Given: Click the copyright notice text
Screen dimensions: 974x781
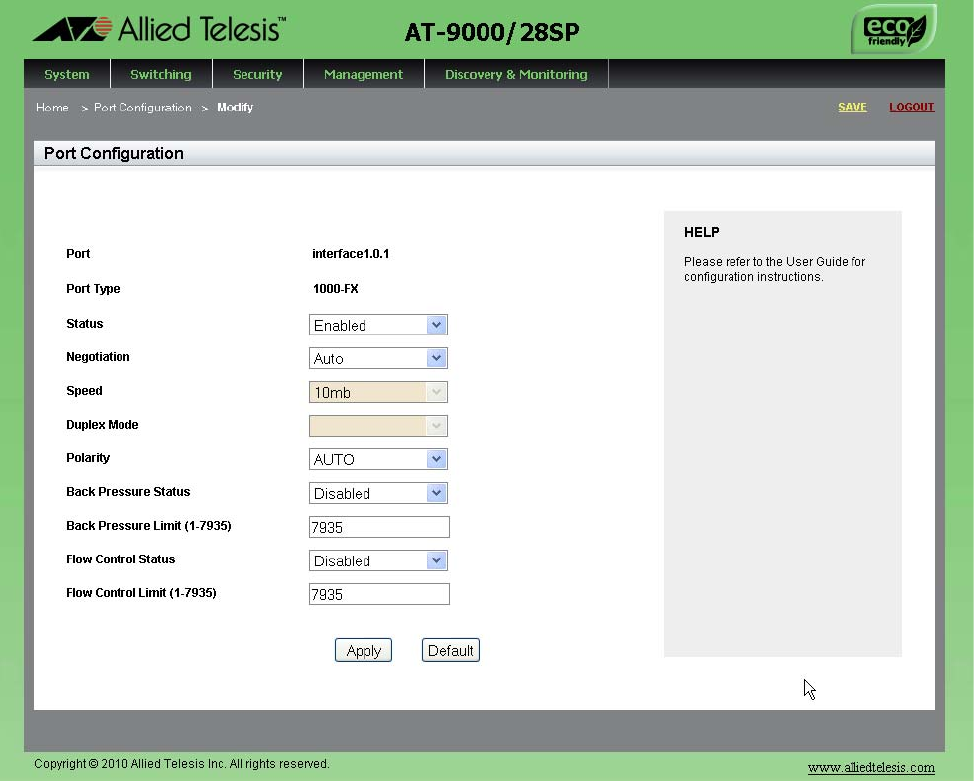Looking at the screenshot, I should coord(181,764).
